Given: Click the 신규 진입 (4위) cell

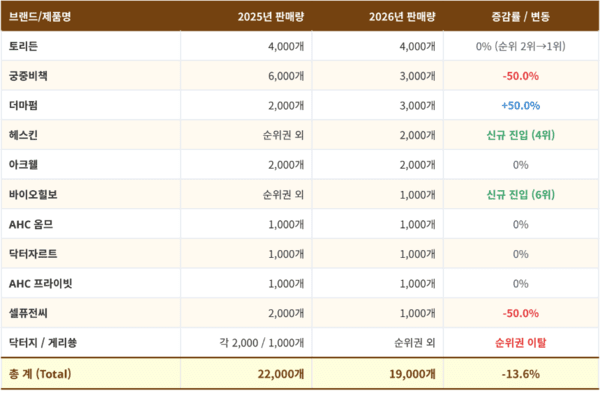Looking at the screenshot, I should (521, 135).
